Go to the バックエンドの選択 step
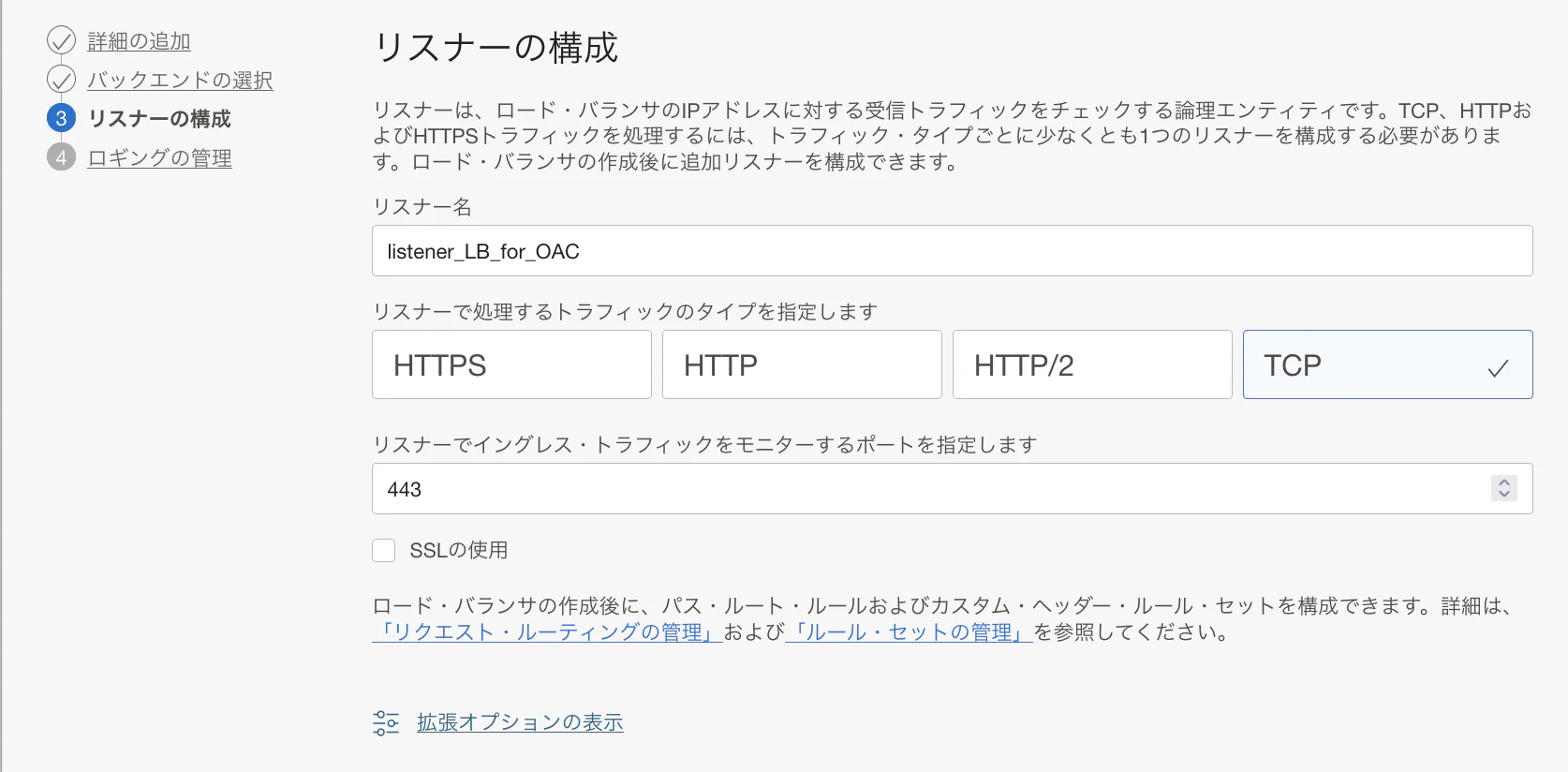The height and width of the screenshot is (772, 1568). (x=180, y=81)
